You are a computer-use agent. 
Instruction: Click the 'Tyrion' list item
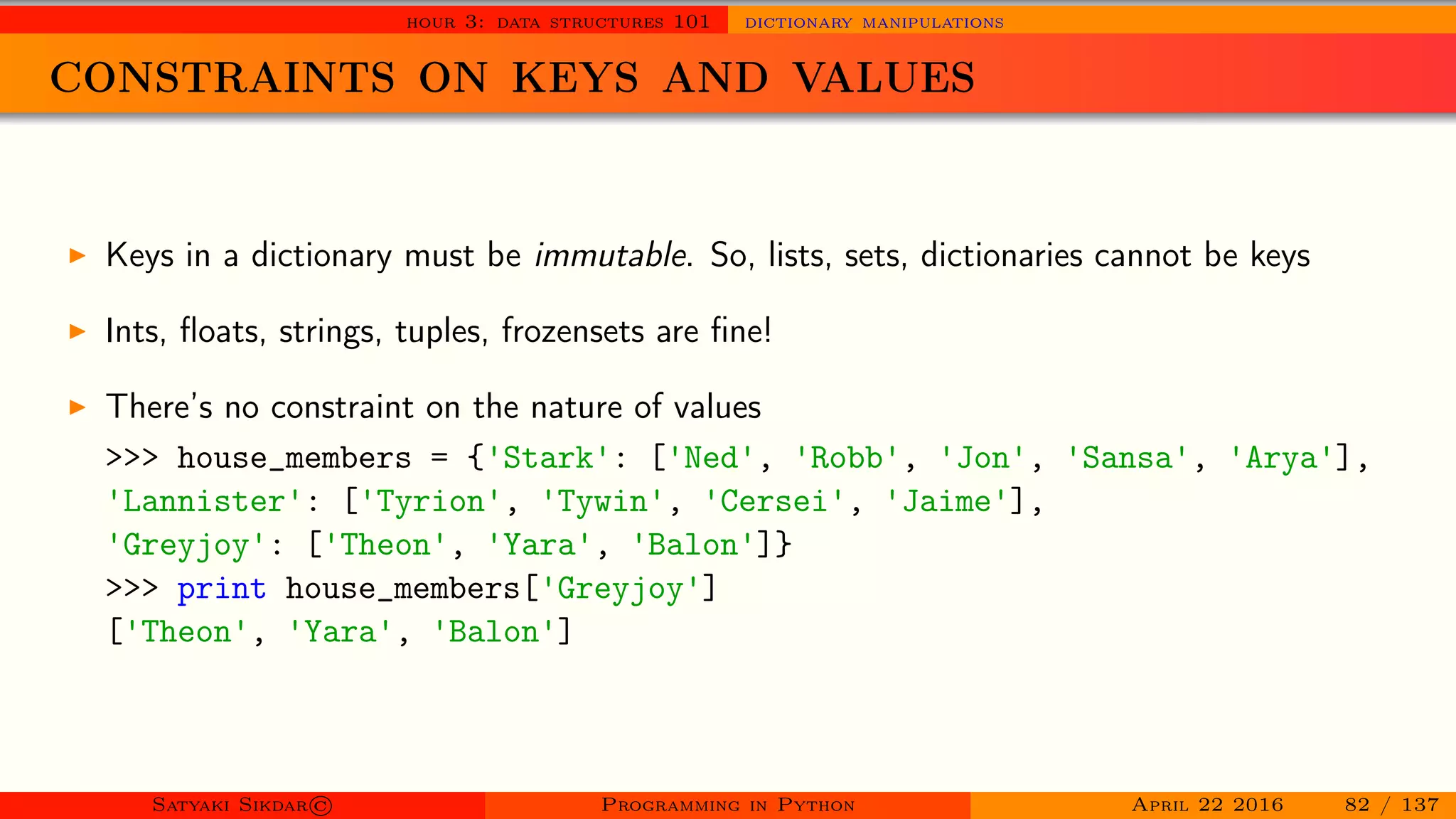(430, 502)
